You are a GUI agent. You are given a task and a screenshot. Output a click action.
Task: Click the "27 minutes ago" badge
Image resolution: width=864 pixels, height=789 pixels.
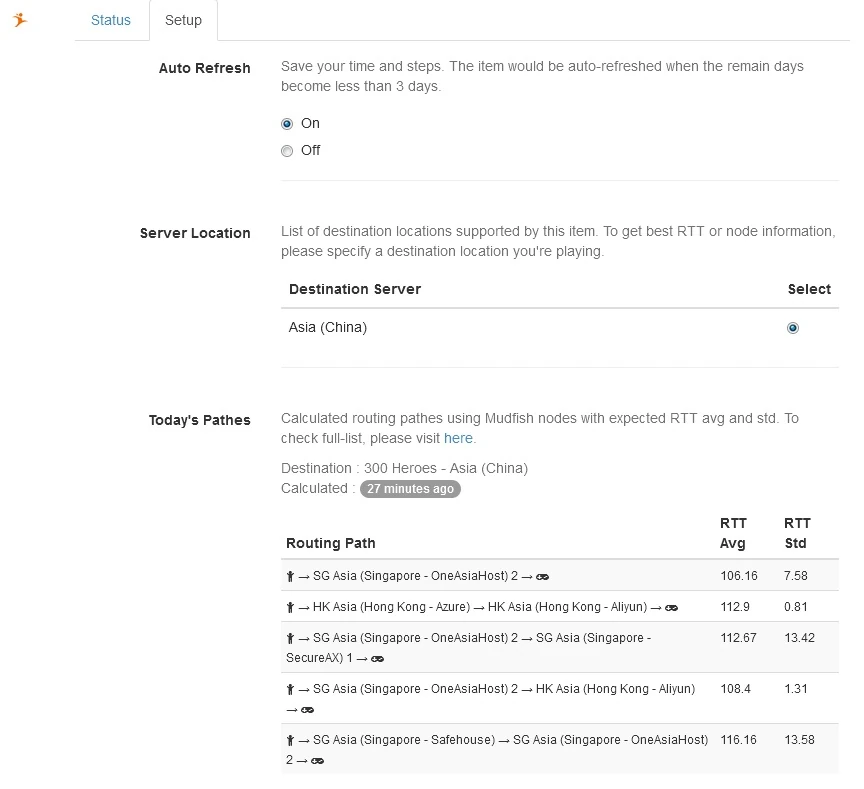click(410, 489)
